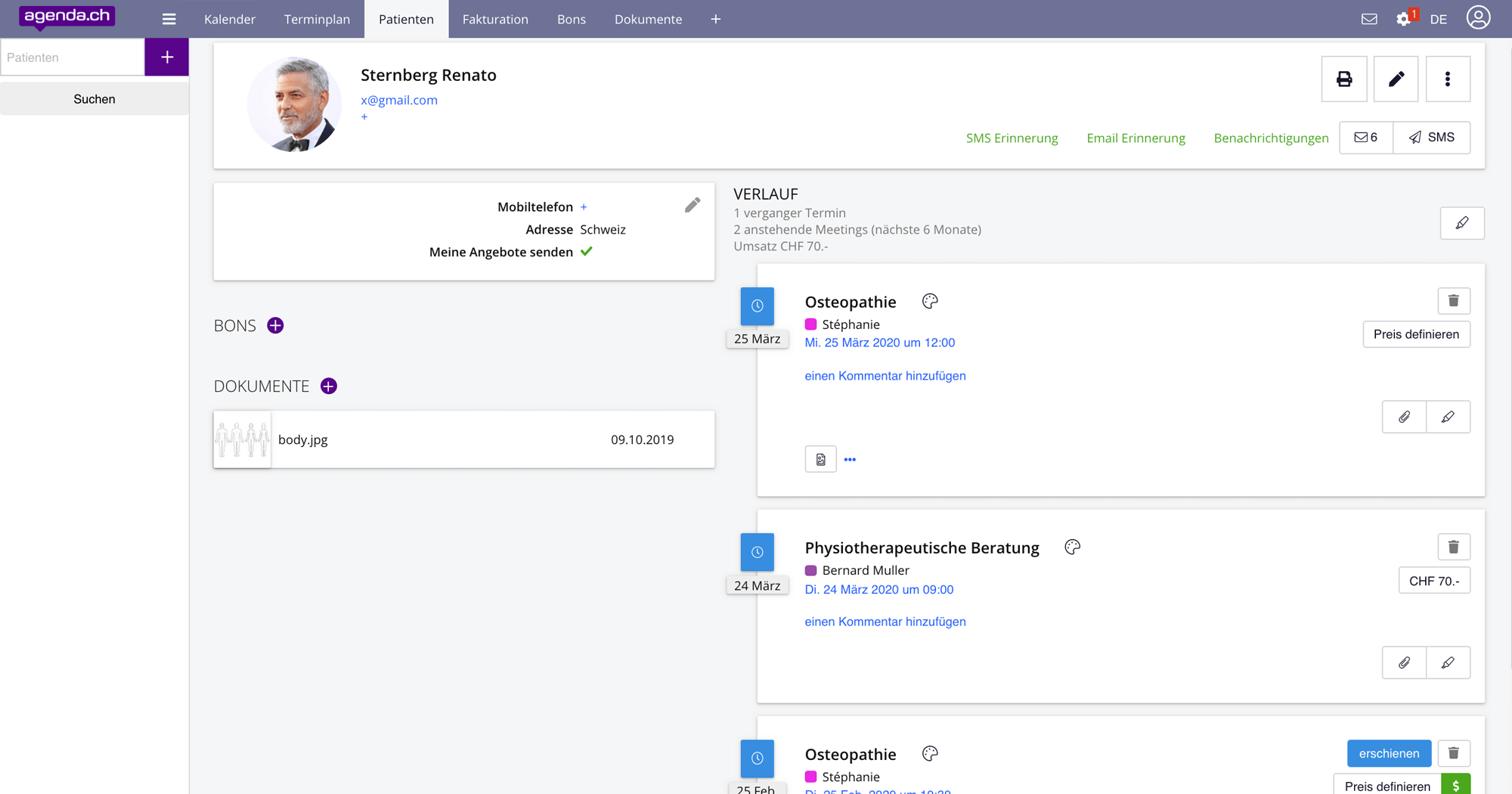1512x794 pixels.
Task: Click the settings gear with notification badge
Action: [x=1404, y=19]
